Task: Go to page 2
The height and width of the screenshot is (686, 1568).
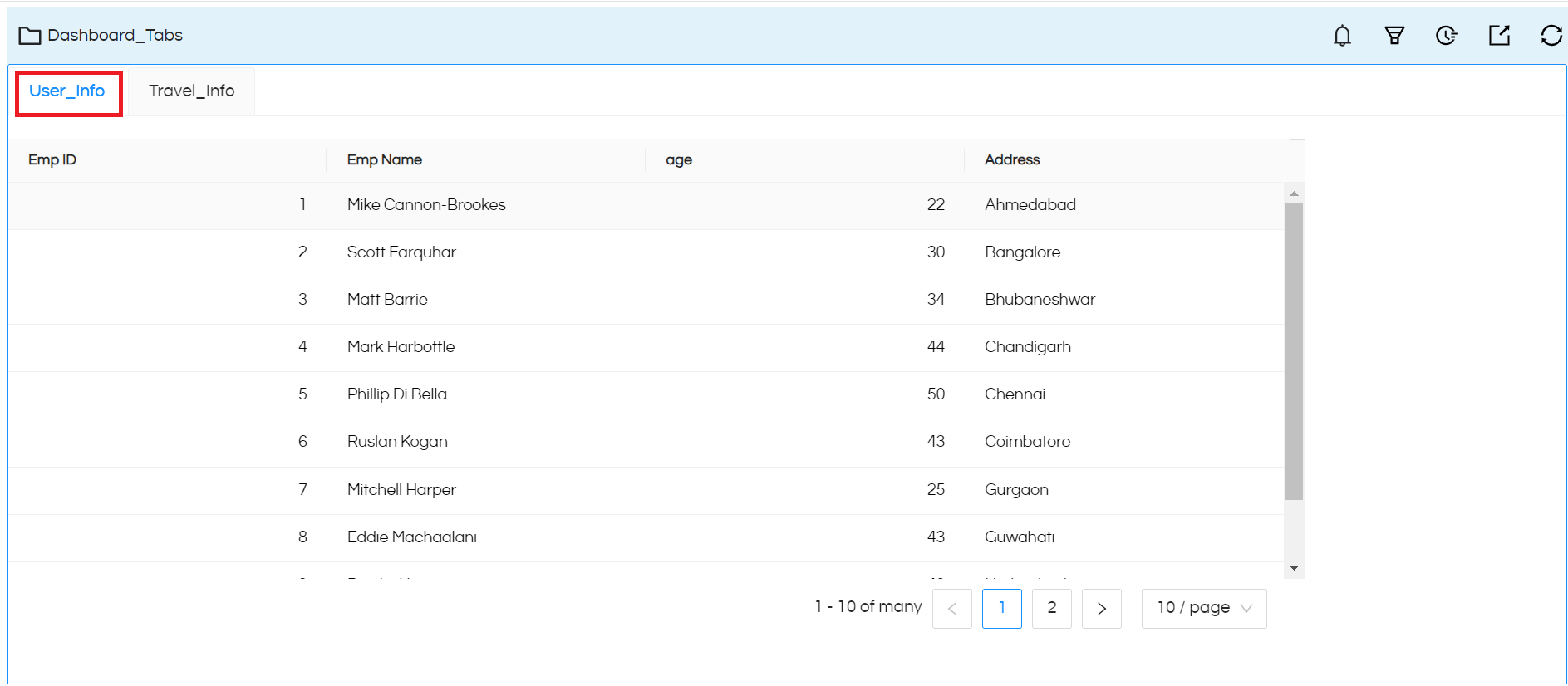Action: [1052, 609]
